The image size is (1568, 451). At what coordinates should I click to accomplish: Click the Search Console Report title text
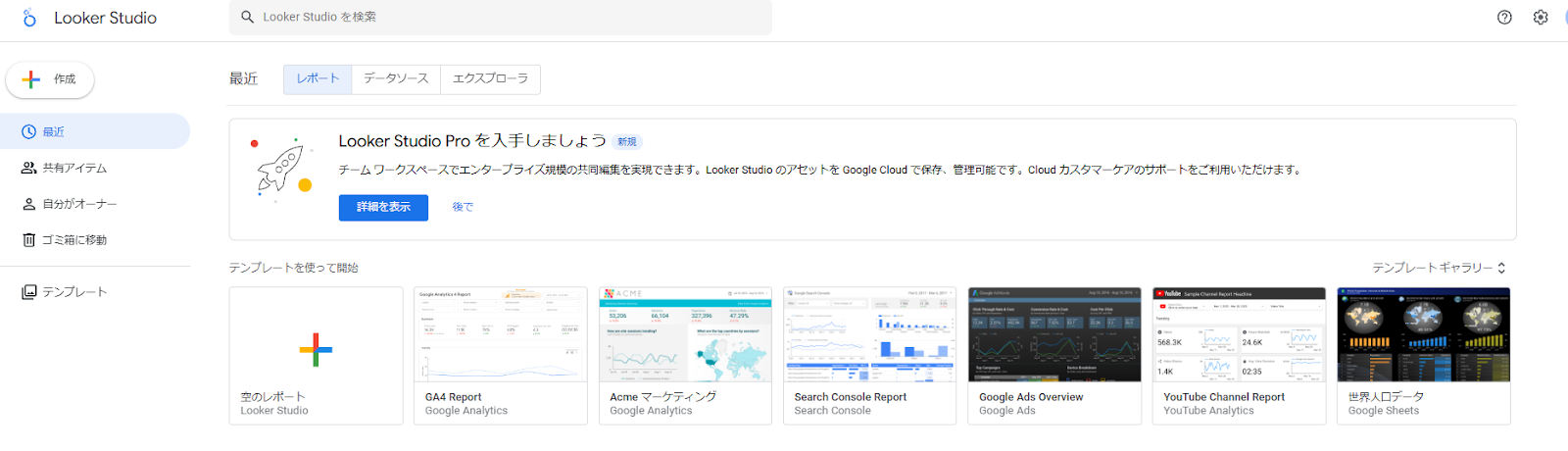coord(851,397)
